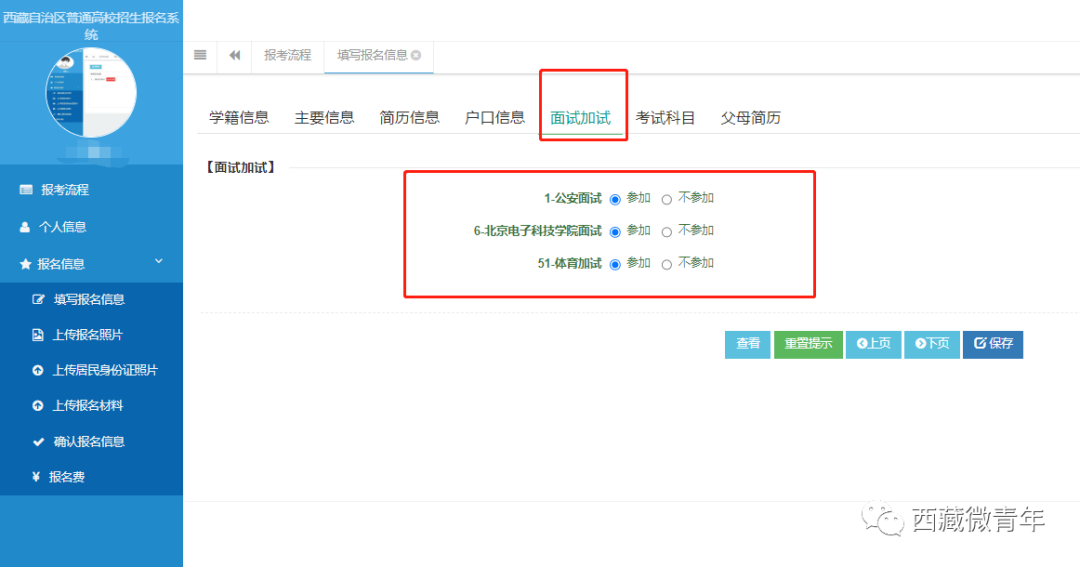Switch to the 考试科目 tab

665,118
